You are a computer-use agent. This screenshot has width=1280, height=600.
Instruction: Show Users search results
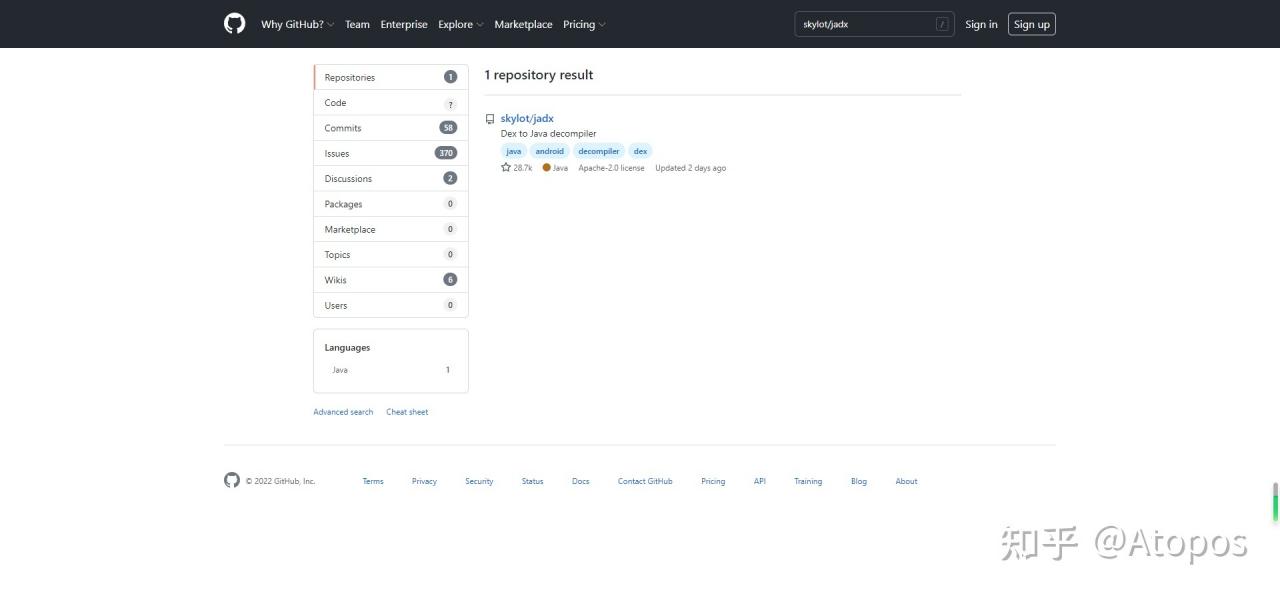click(x=391, y=305)
